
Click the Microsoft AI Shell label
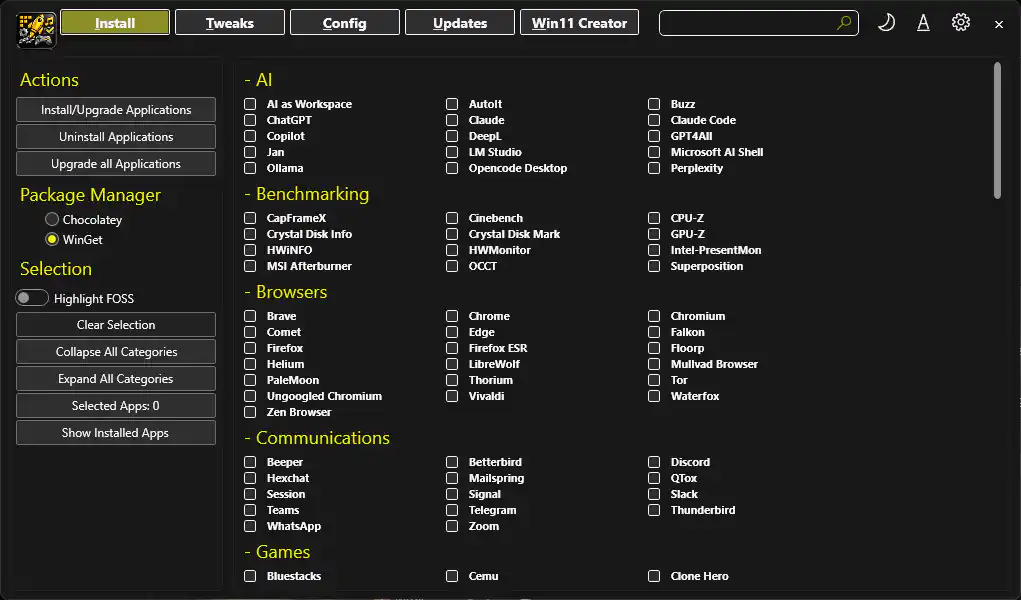(717, 152)
